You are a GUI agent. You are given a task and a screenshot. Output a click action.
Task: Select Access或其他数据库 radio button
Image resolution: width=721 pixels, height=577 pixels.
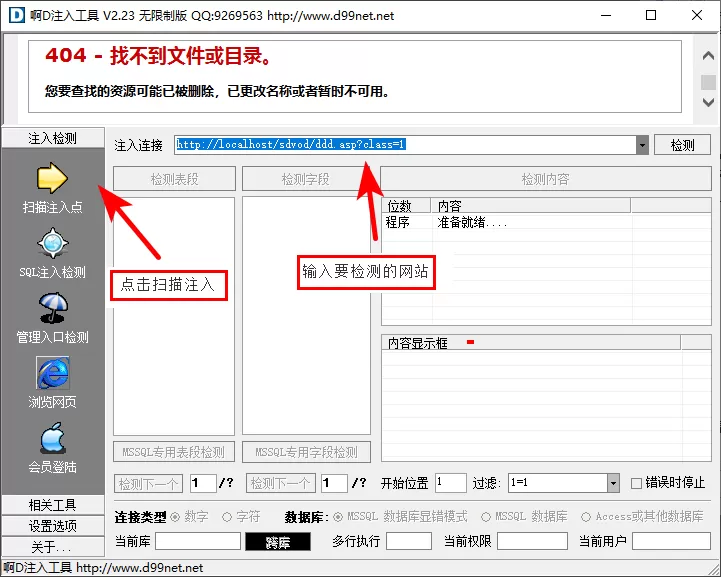[585, 517]
